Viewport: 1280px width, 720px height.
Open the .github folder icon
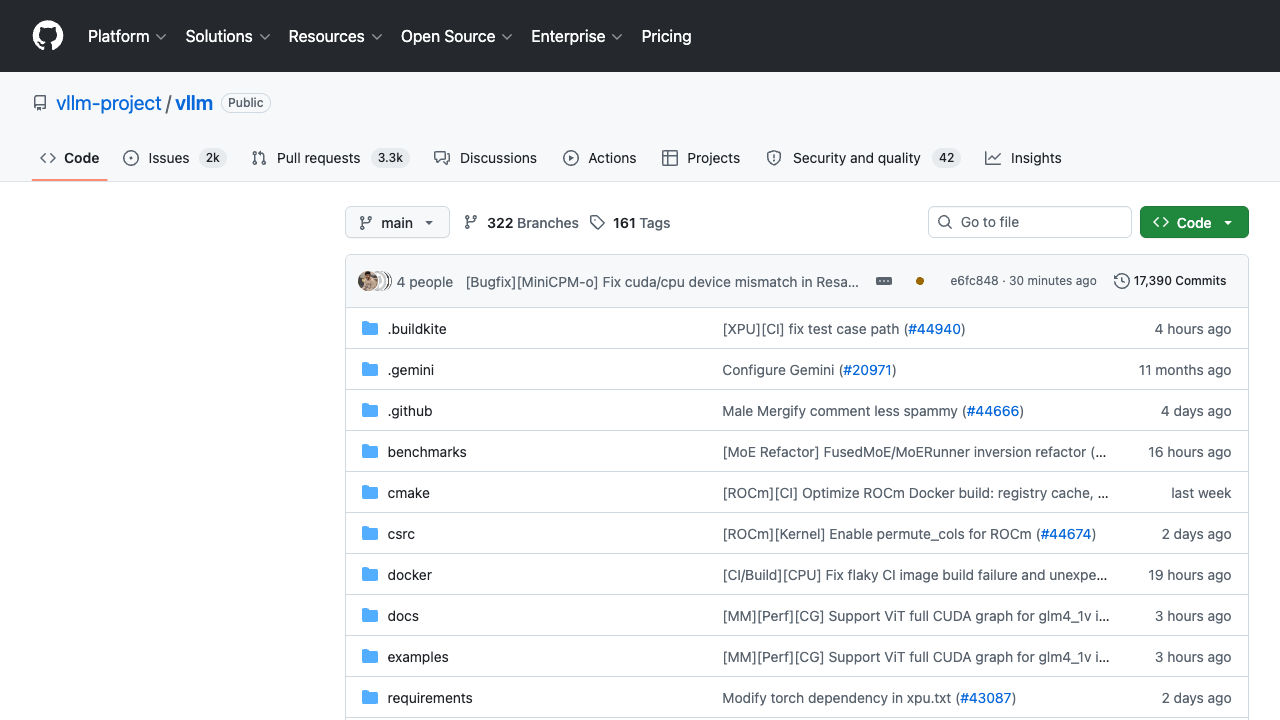point(370,411)
